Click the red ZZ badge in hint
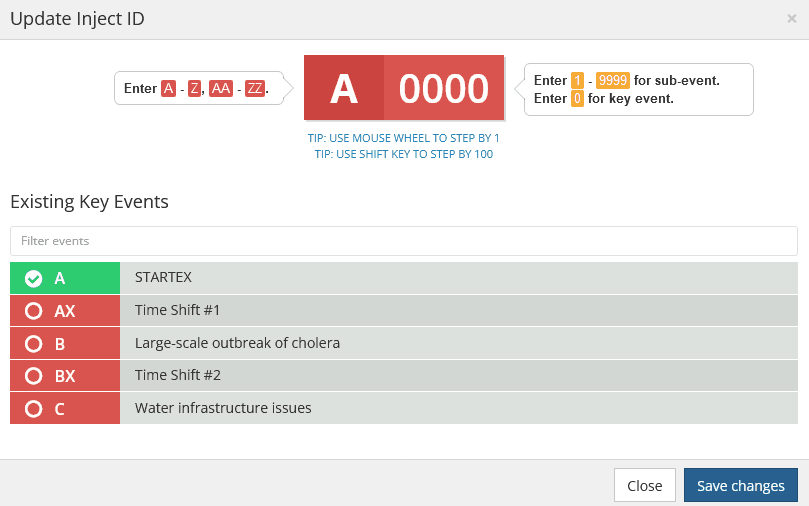The image size is (809, 506). [x=255, y=89]
